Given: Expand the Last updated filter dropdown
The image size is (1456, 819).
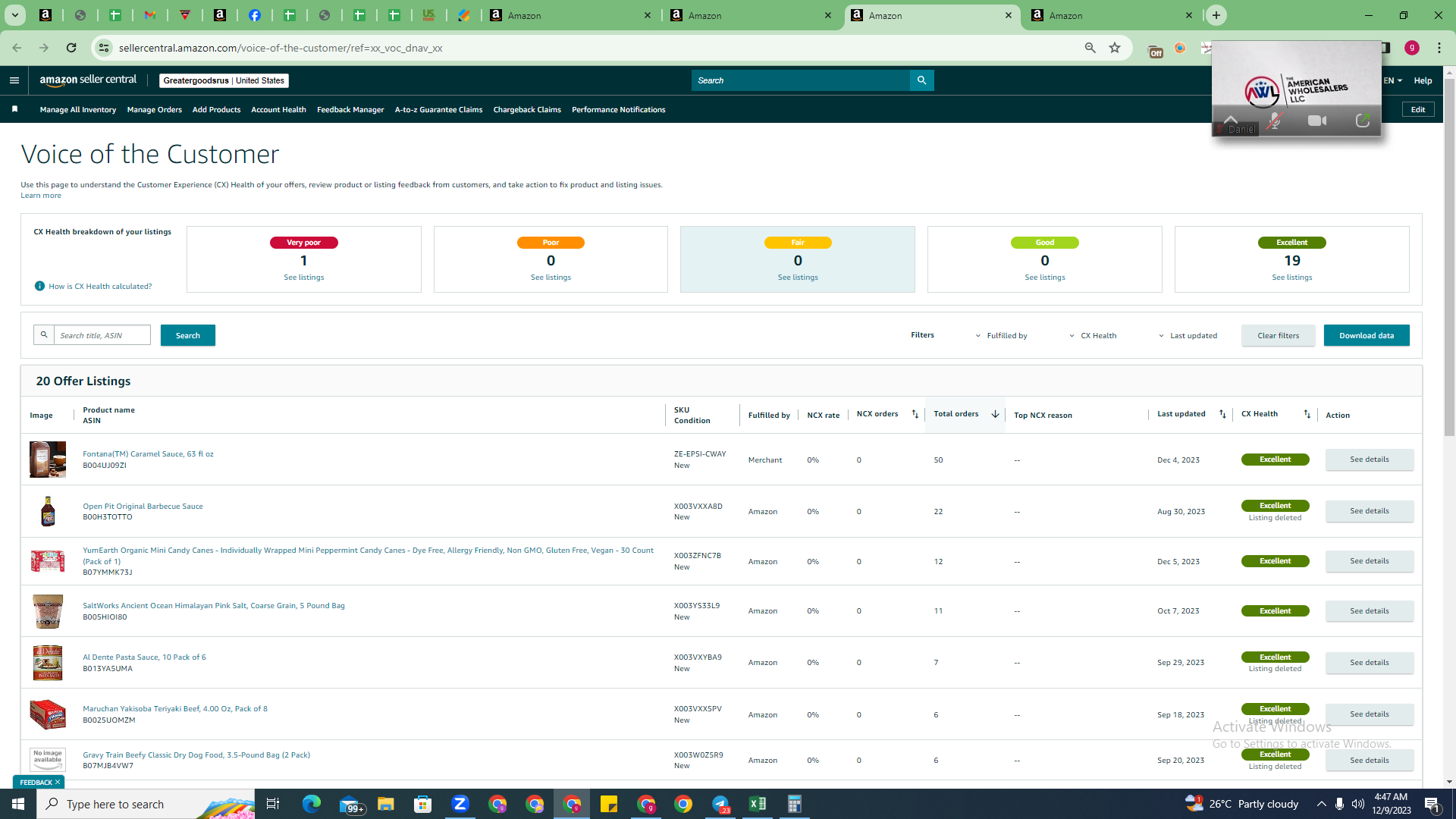Looking at the screenshot, I should (x=1188, y=335).
